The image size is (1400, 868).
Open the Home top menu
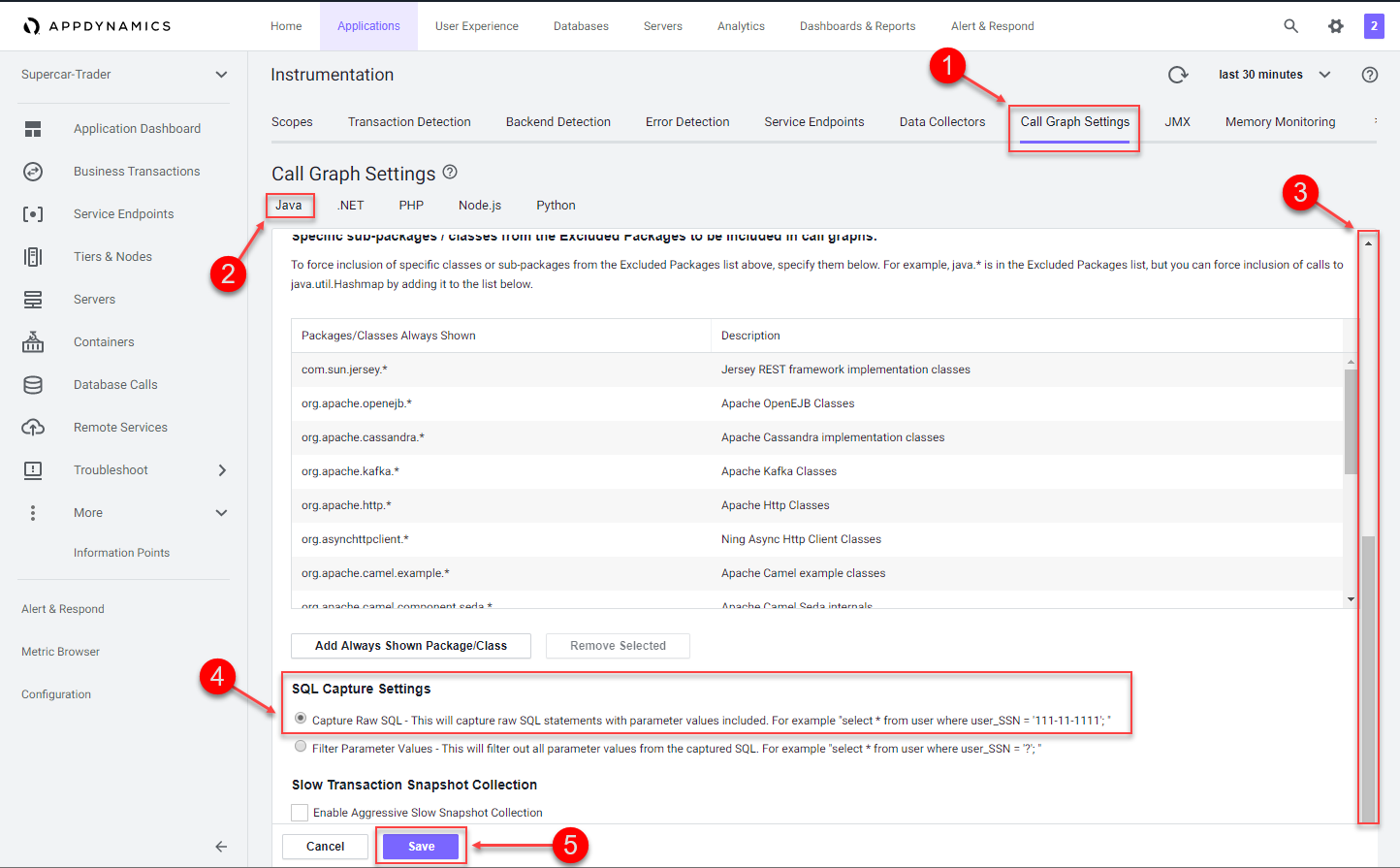tap(286, 26)
